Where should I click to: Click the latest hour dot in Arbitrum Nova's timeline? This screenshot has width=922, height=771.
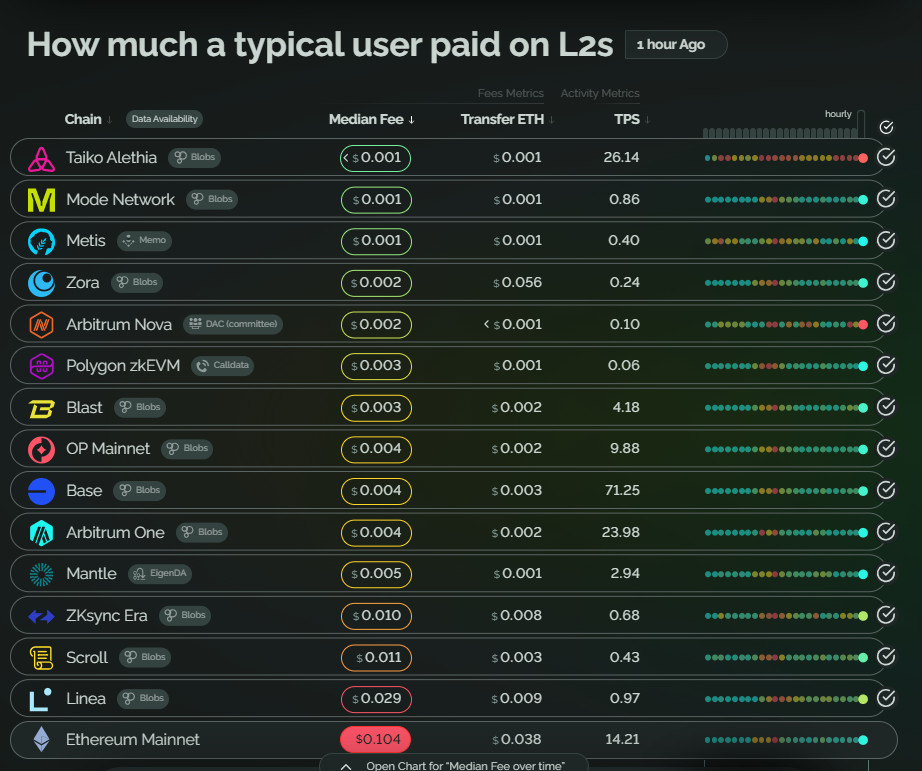863,325
